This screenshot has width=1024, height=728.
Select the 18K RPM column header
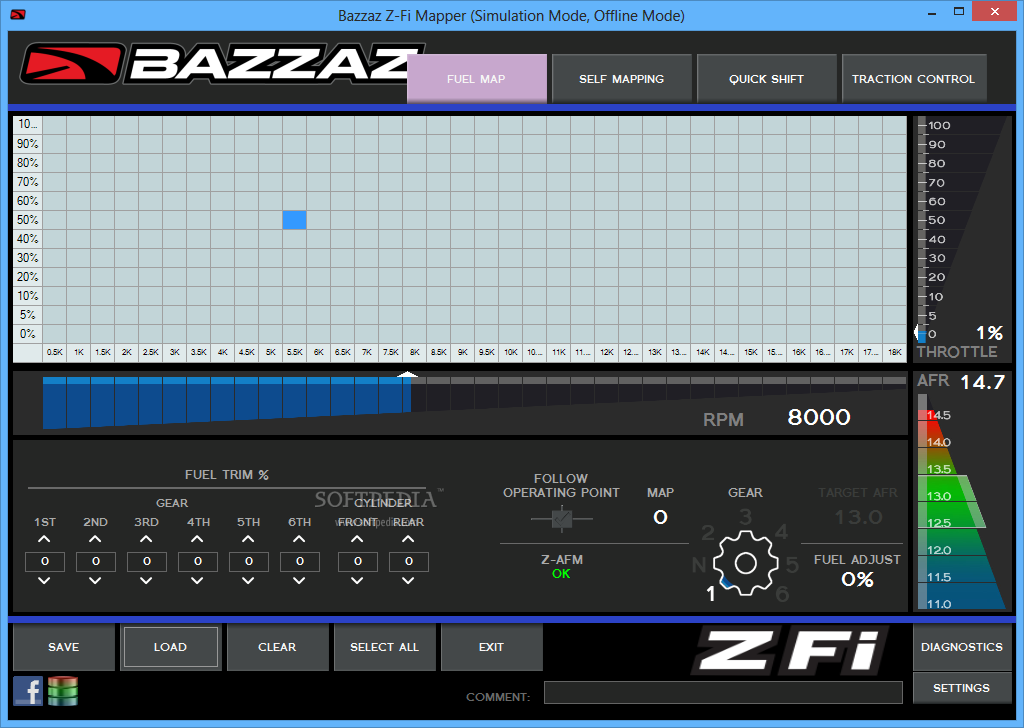tap(895, 353)
